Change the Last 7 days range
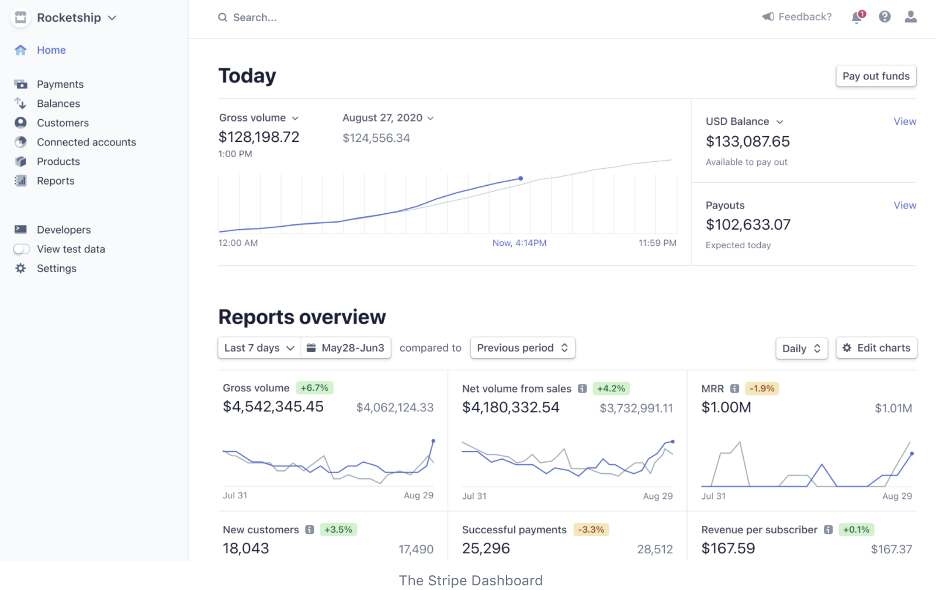This screenshot has width=936, height=590. click(x=258, y=347)
